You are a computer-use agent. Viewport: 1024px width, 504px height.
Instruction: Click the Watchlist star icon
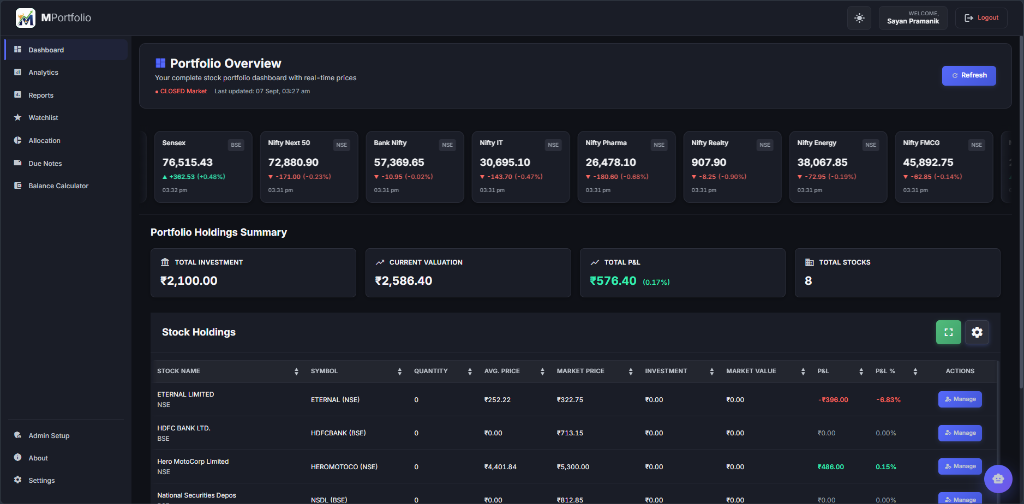[x=18, y=118]
